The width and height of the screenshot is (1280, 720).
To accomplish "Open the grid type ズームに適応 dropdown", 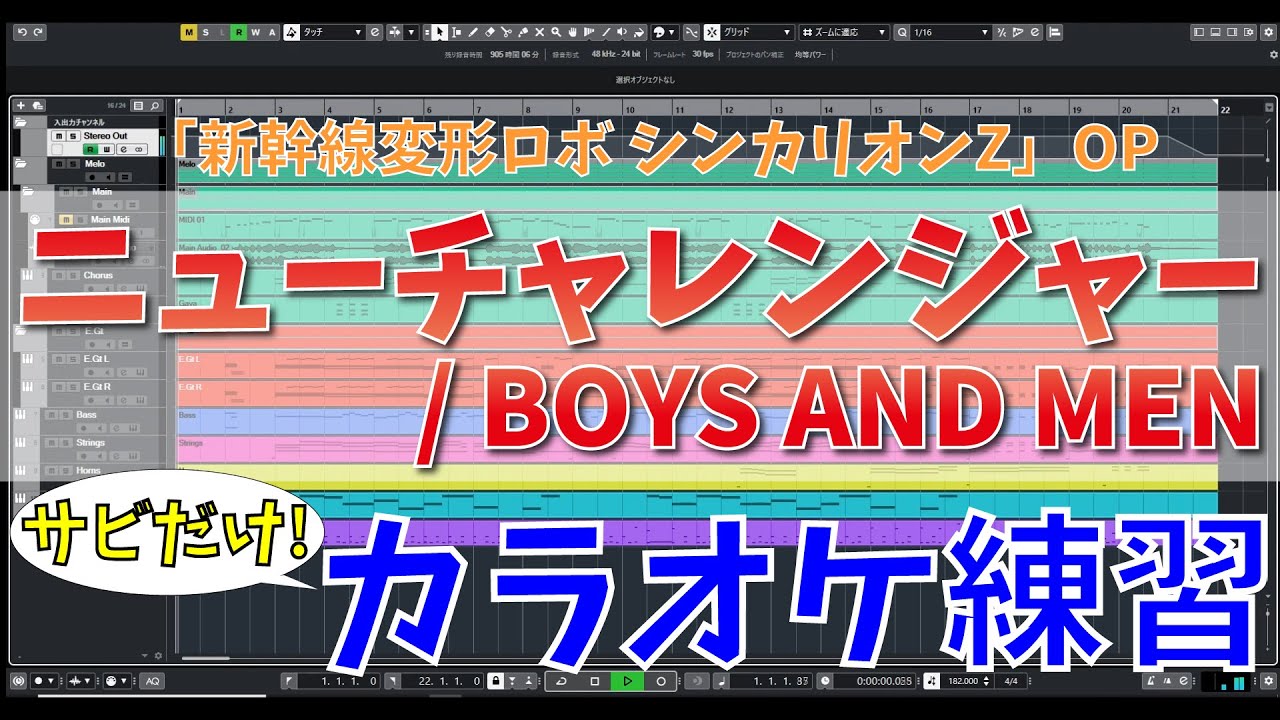I will coord(844,32).
